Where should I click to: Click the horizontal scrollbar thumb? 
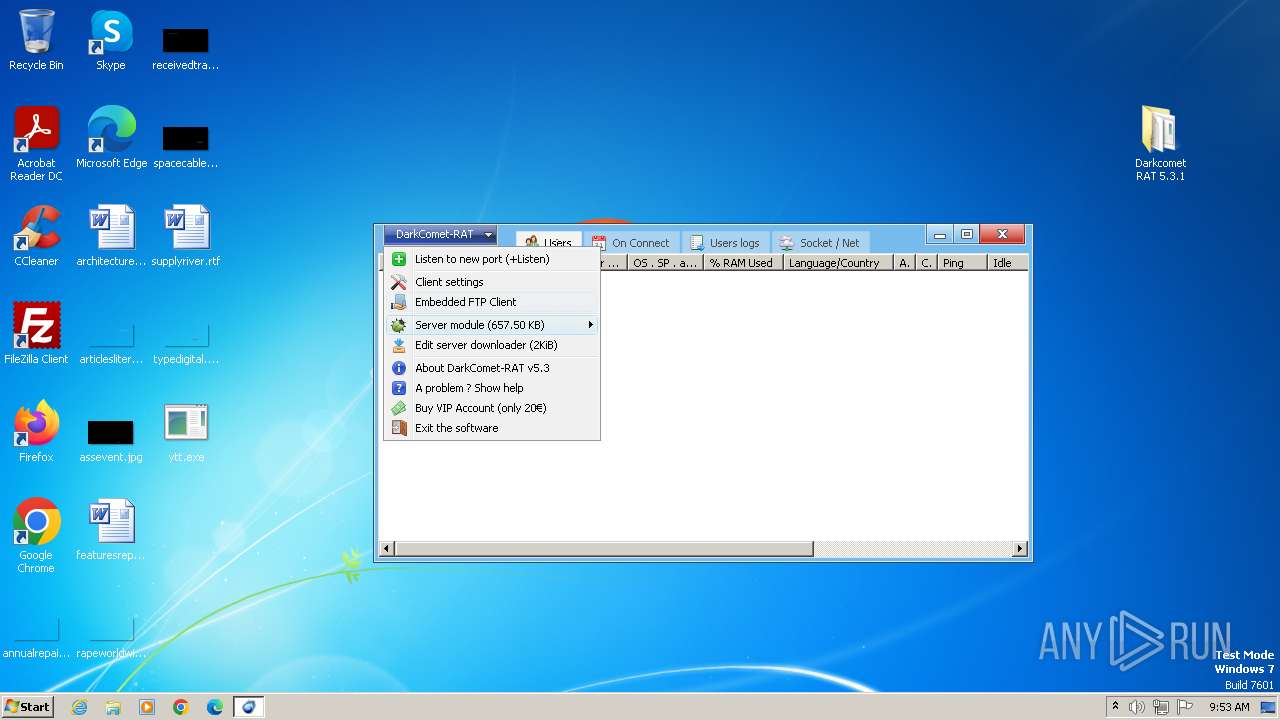pyautogui.click(x=604, y=549)
